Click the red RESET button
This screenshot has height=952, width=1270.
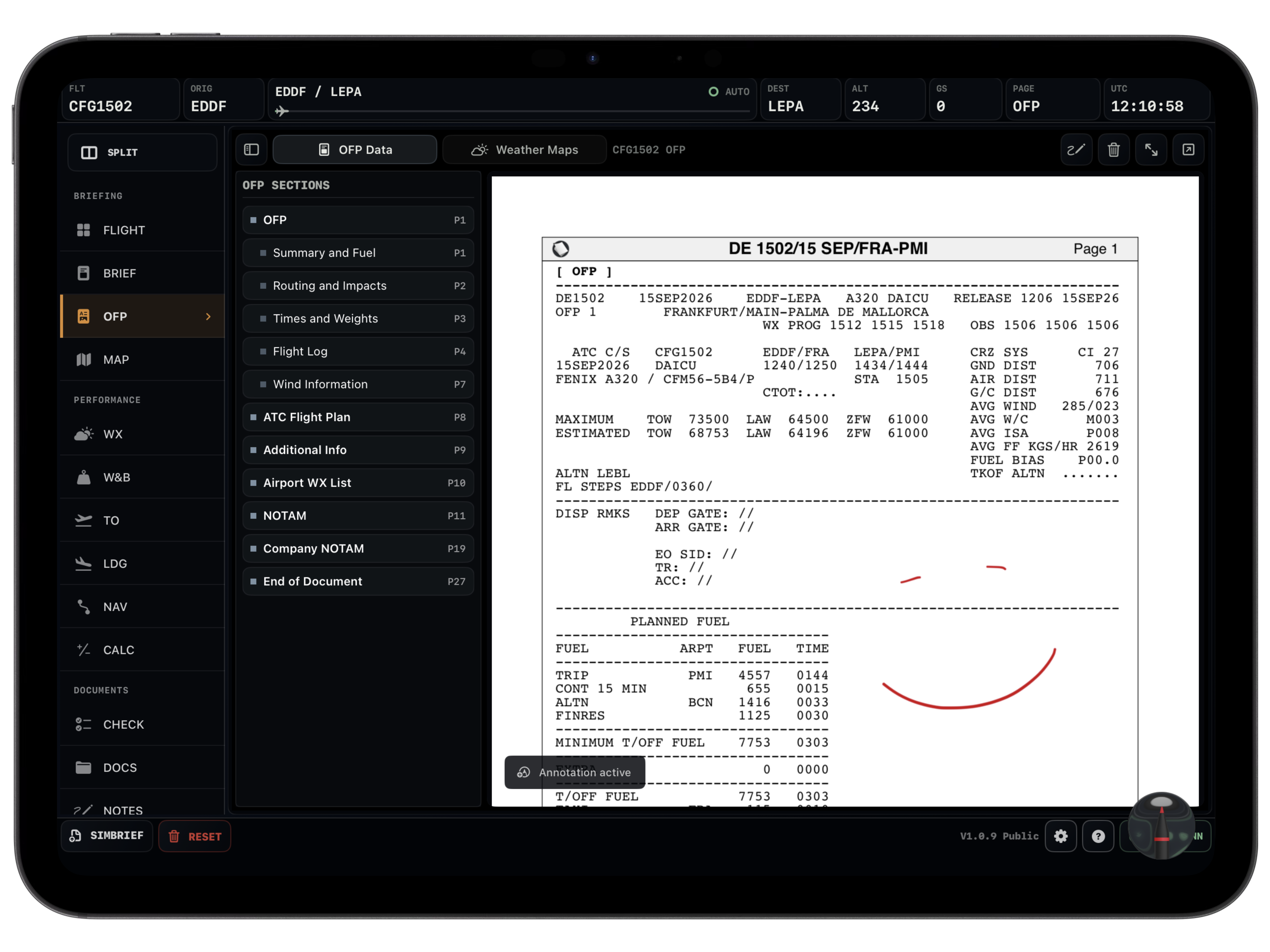(195, 836)
